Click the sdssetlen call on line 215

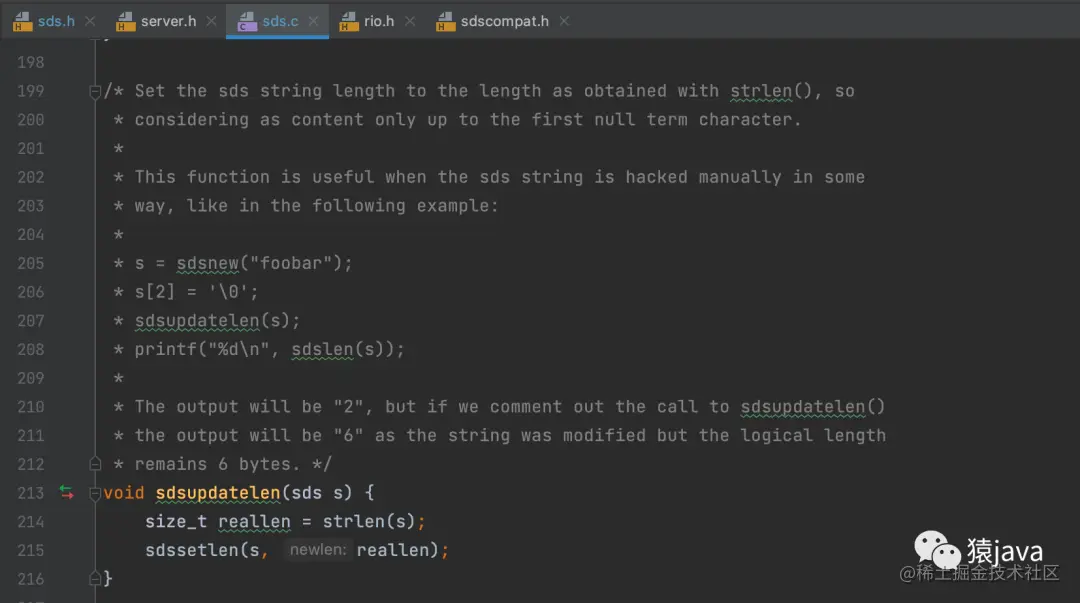tap(191, 550)
